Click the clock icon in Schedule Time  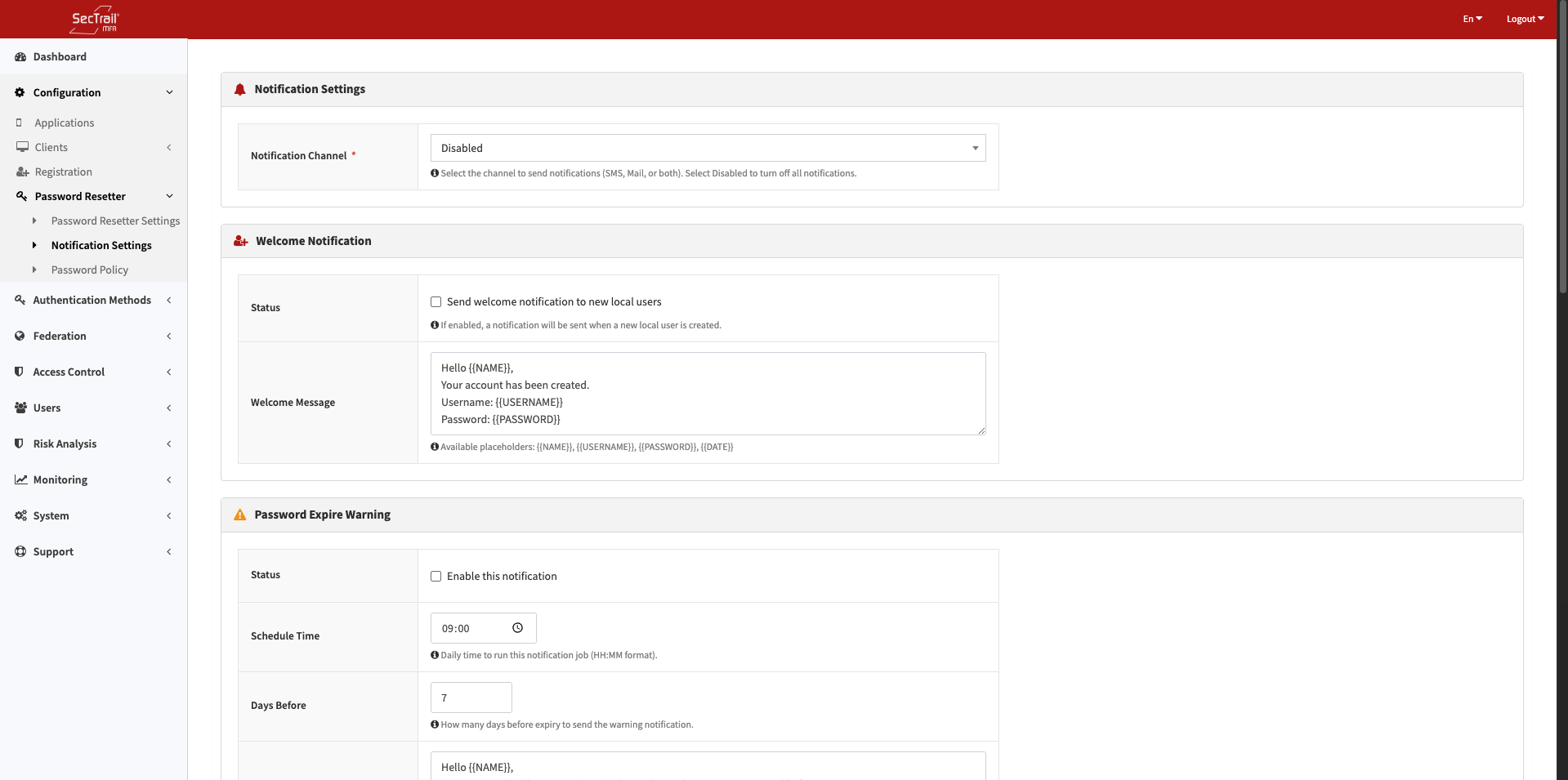[516, 628]
